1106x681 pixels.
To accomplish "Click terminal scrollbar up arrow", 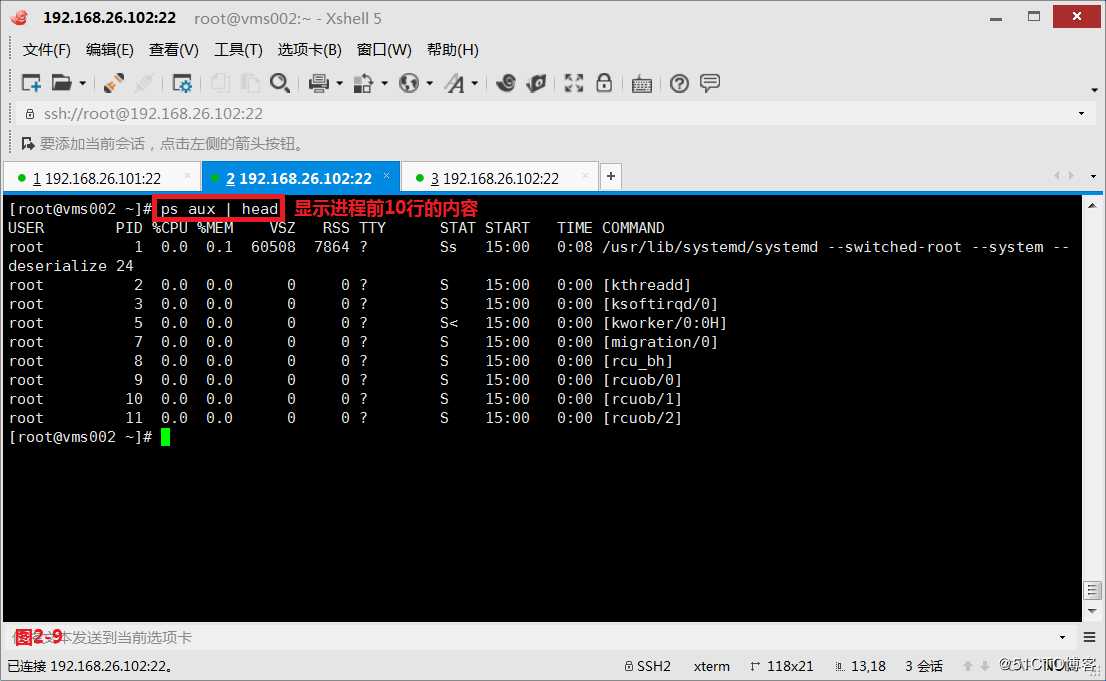I will click(1092, 205).
